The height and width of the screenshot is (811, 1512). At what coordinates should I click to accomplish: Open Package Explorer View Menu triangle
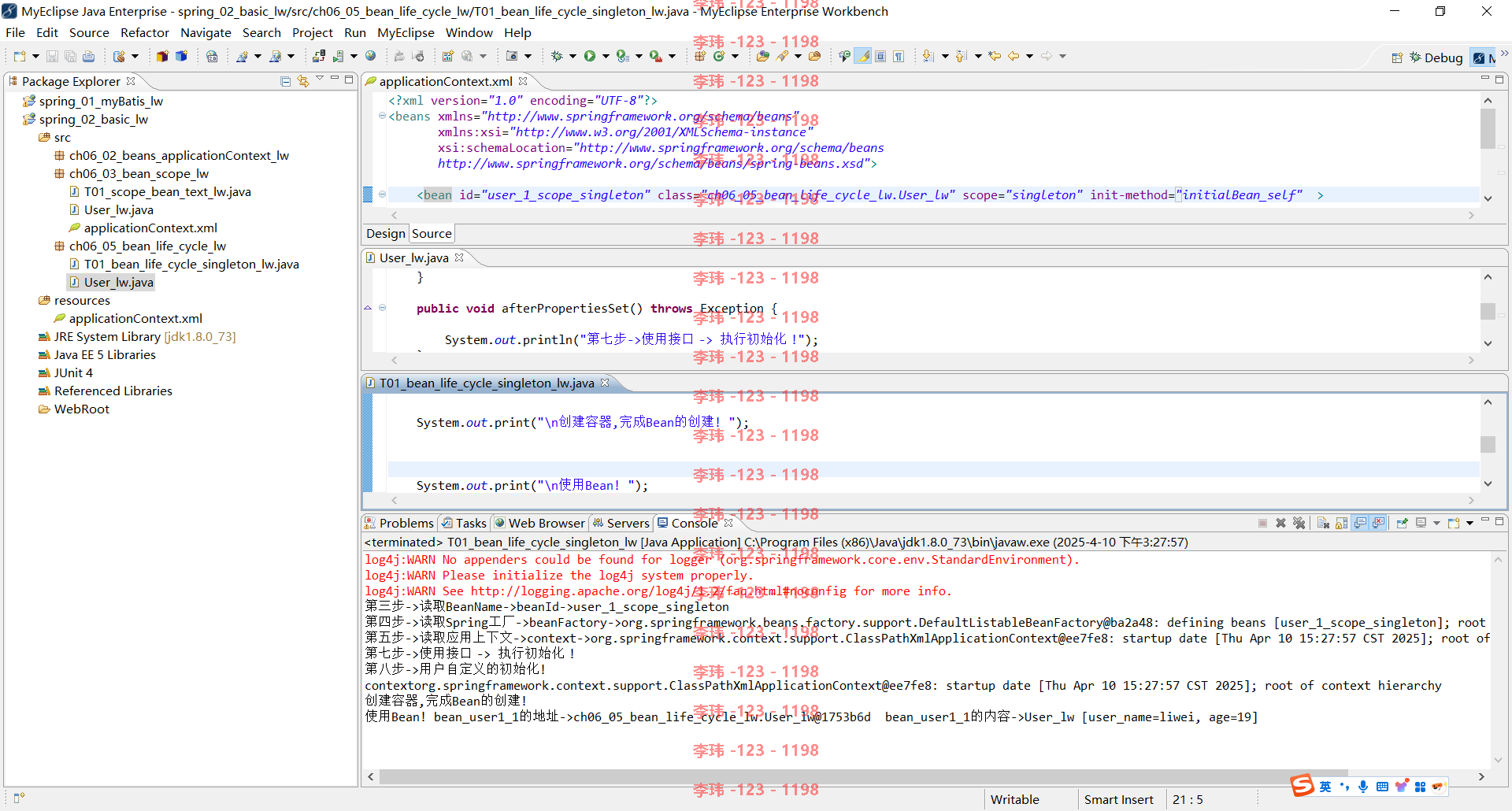click(320, 79)
